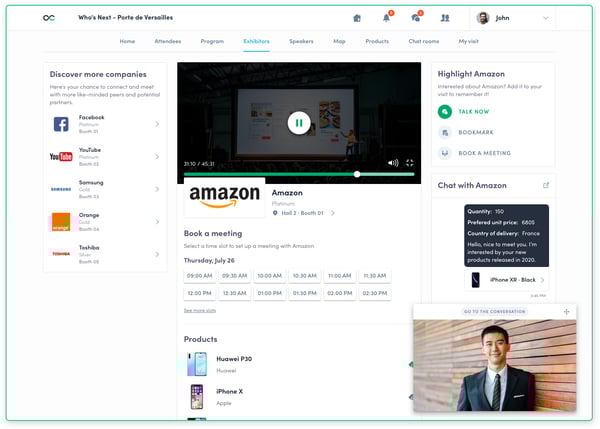Screen dimensions: 600x429
Task: Select the Exhibitors tab
Action: [x=256, y=41]
